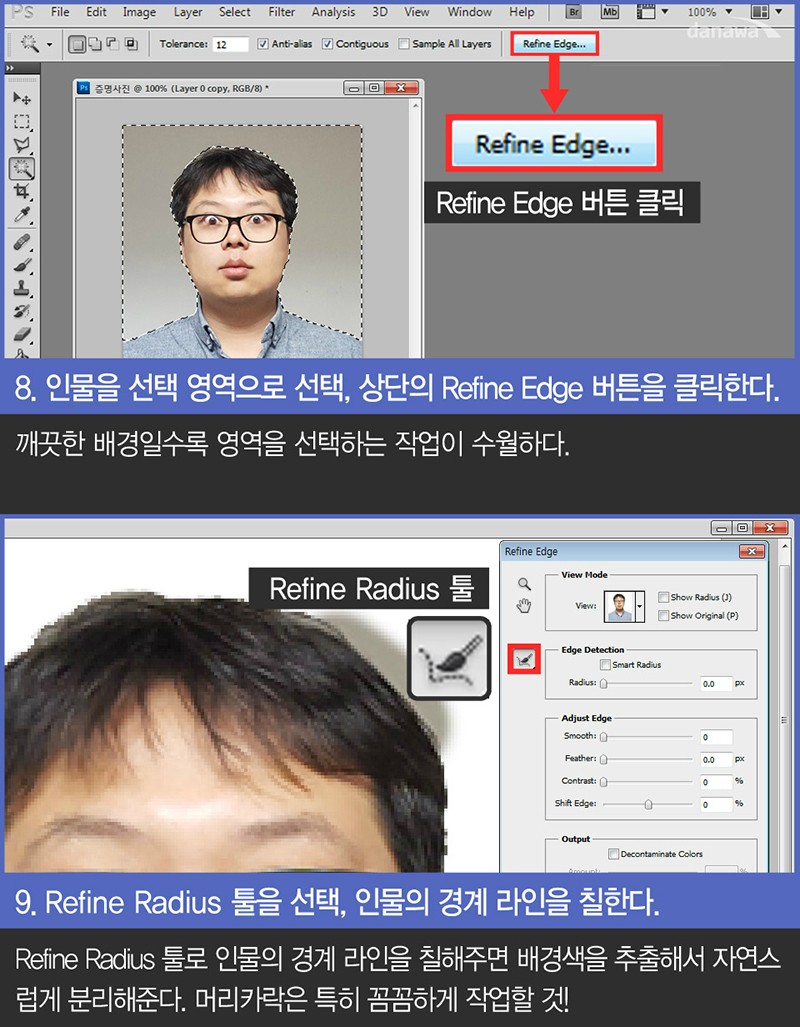Uncheck the Contiguous option
The height and width of the screenshot is (1027, 800).
pyautogui.click(x=327, y=44)
